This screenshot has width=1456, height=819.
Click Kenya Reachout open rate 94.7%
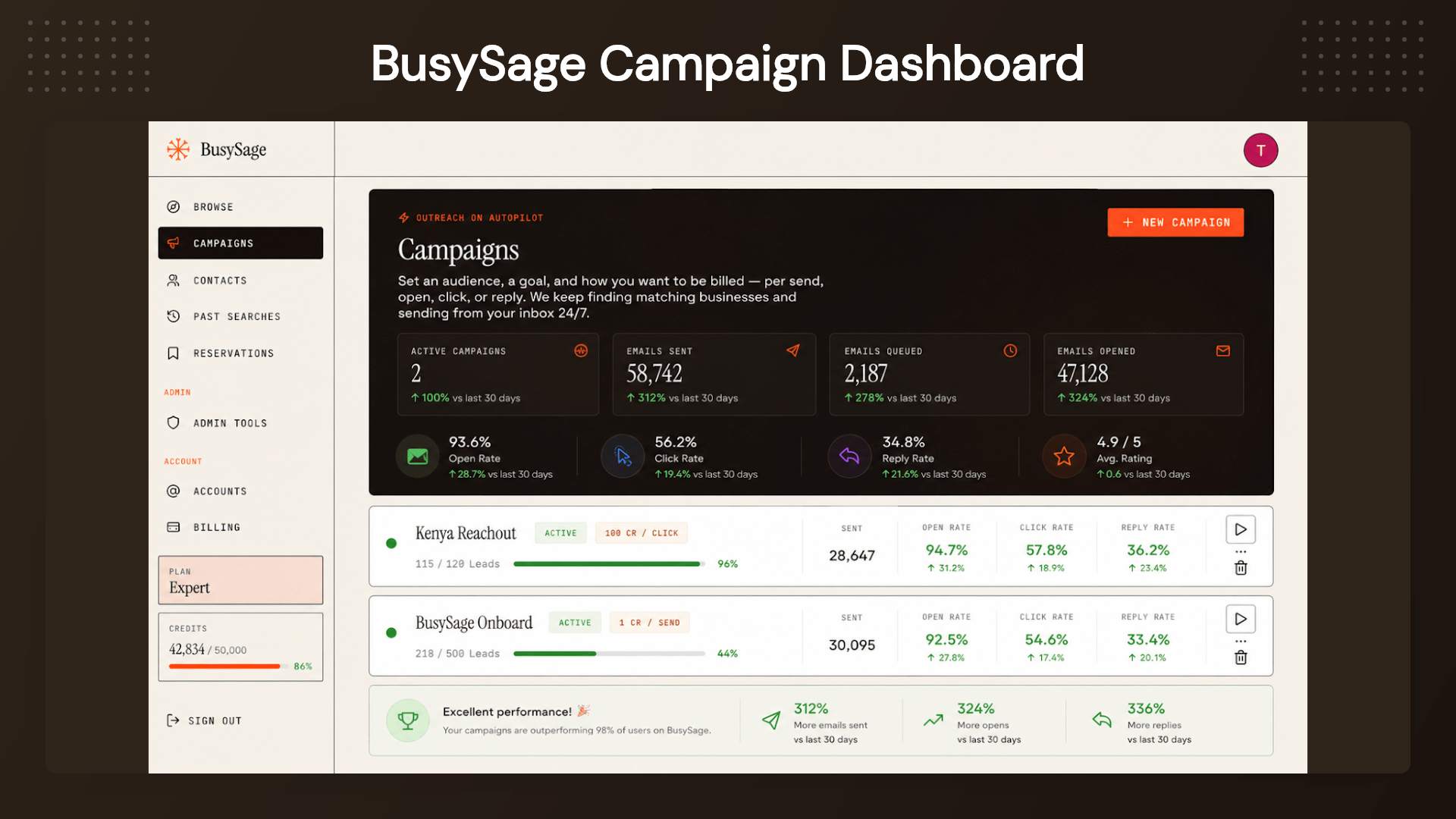pyautogui.click(x=946, y=550)
